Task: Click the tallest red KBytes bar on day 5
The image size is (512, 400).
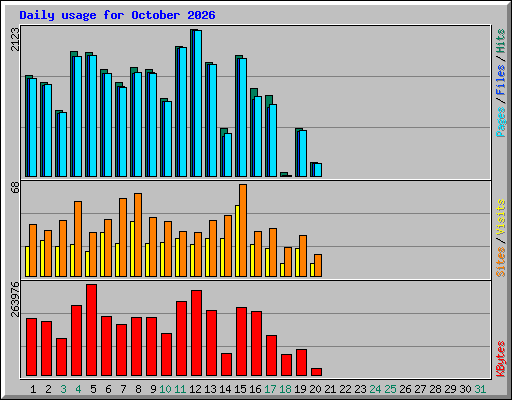Action: pos(91,330)
